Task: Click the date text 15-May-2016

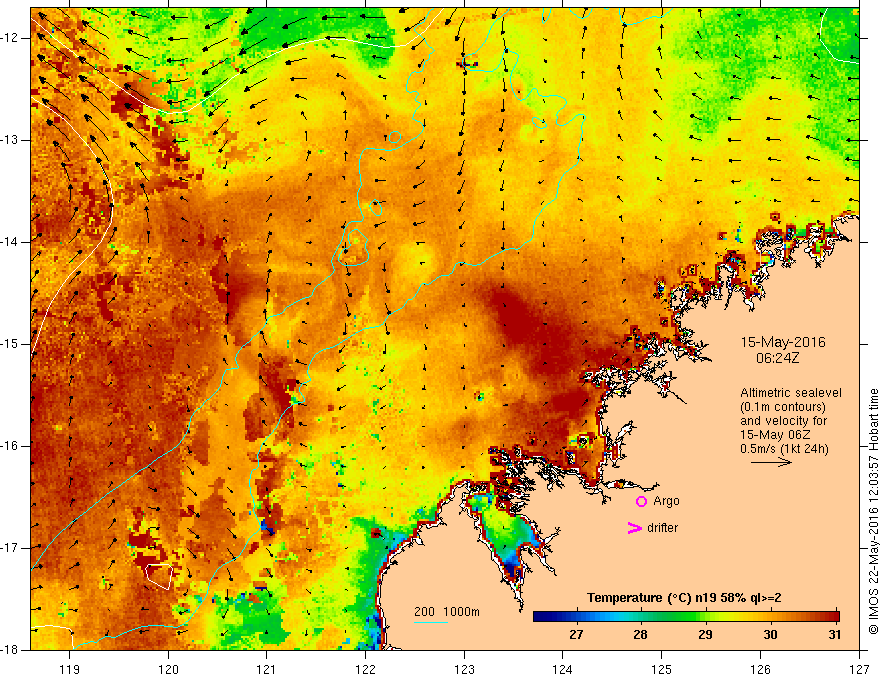Action: (783, 342)
